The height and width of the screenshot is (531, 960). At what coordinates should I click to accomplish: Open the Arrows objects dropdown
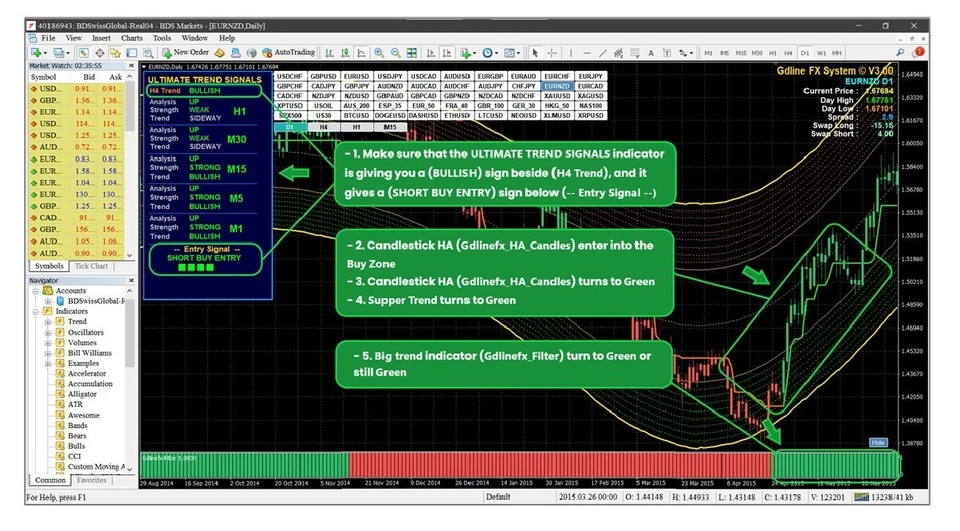(x=691, y=54)
